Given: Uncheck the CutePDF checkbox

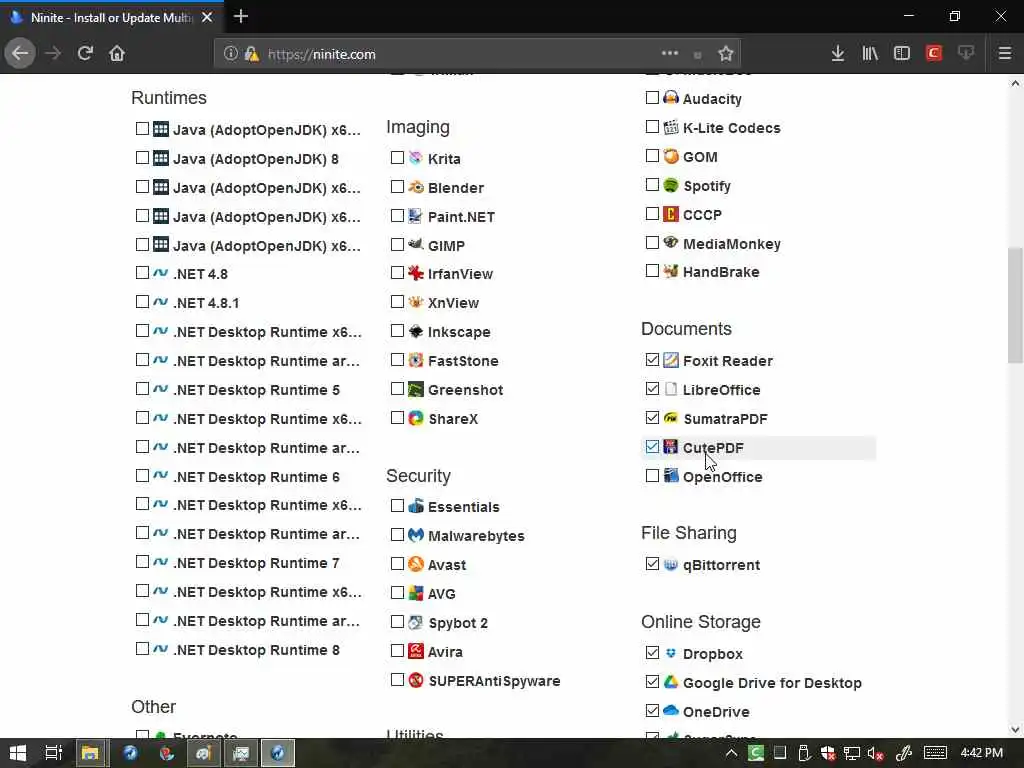Looking at the screenshot, I should (x=652, y=447).
